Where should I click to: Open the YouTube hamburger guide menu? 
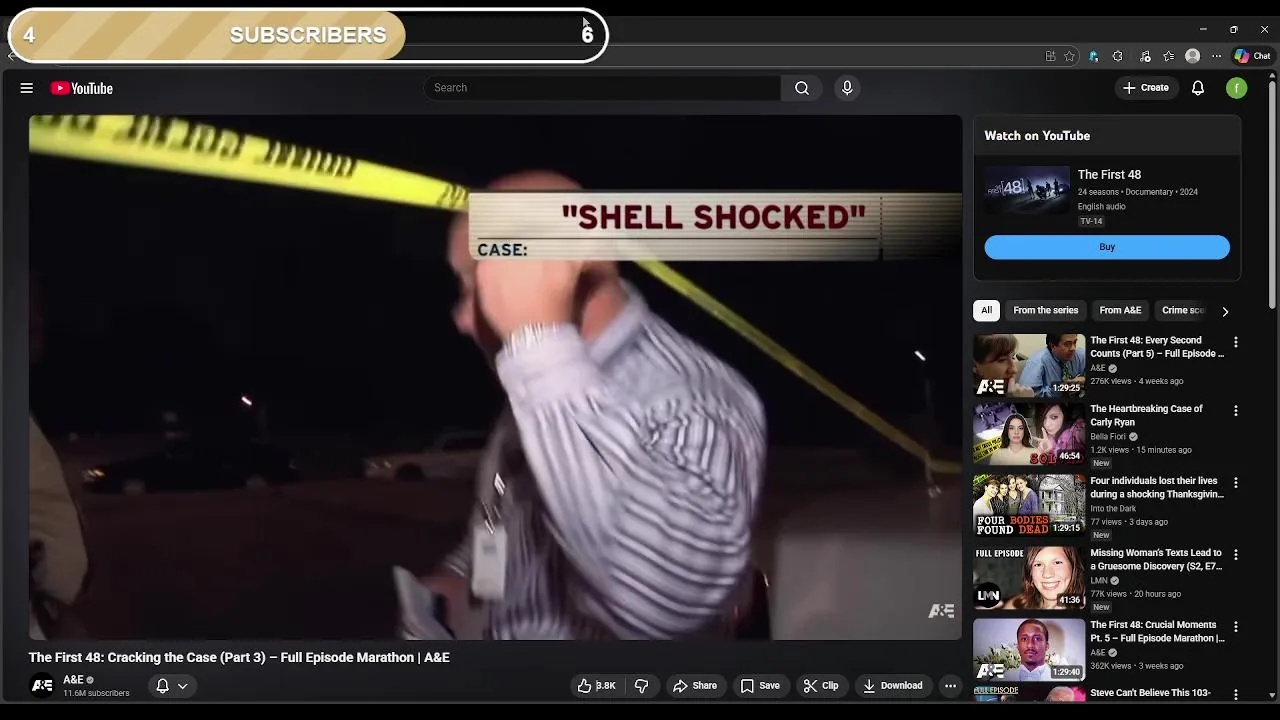(x=27, y=88)
